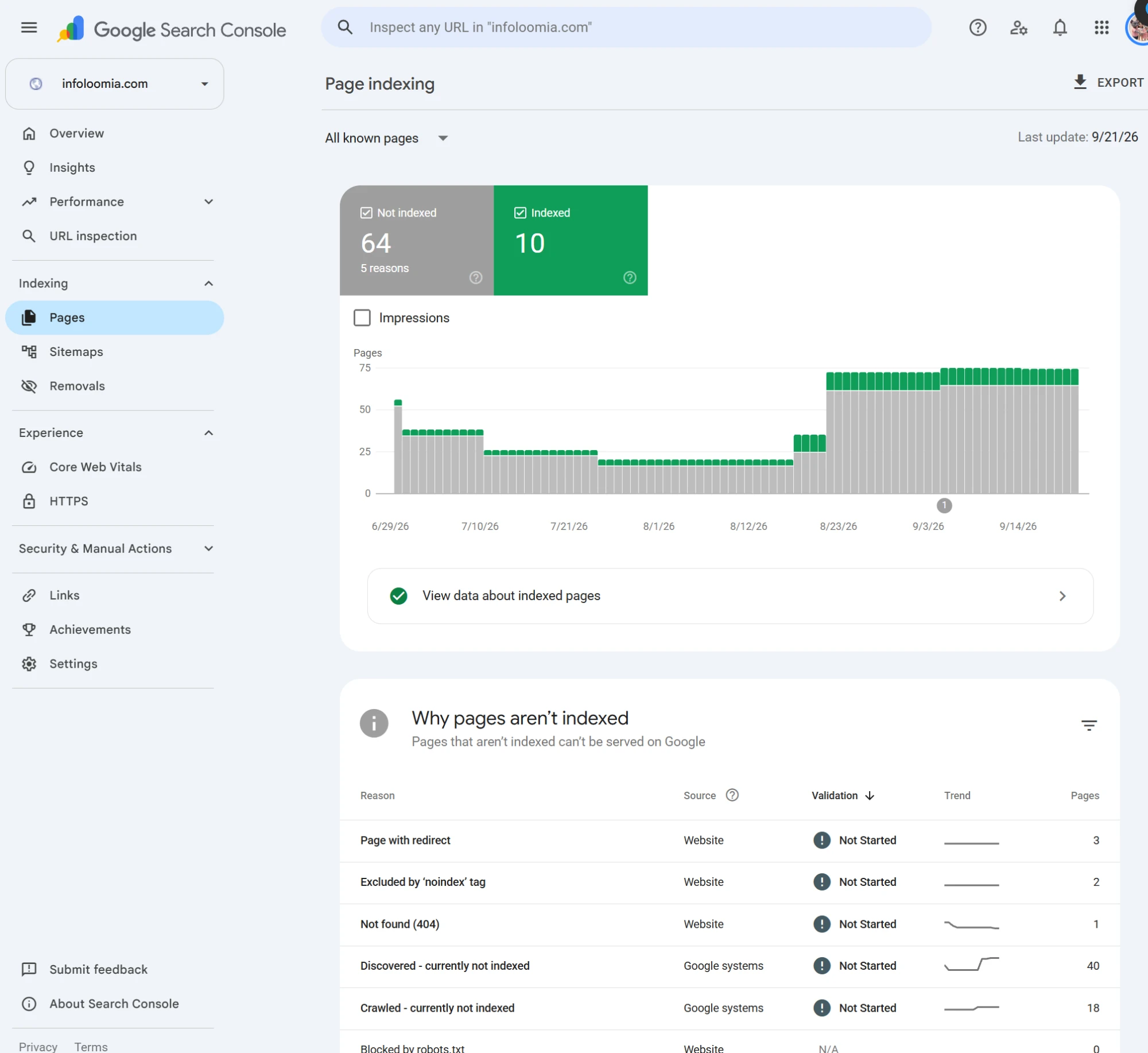The width and height of the screenshot is (1148, 1053).
Task: Open Discovered - currently not indexed row
Action: 730,966
